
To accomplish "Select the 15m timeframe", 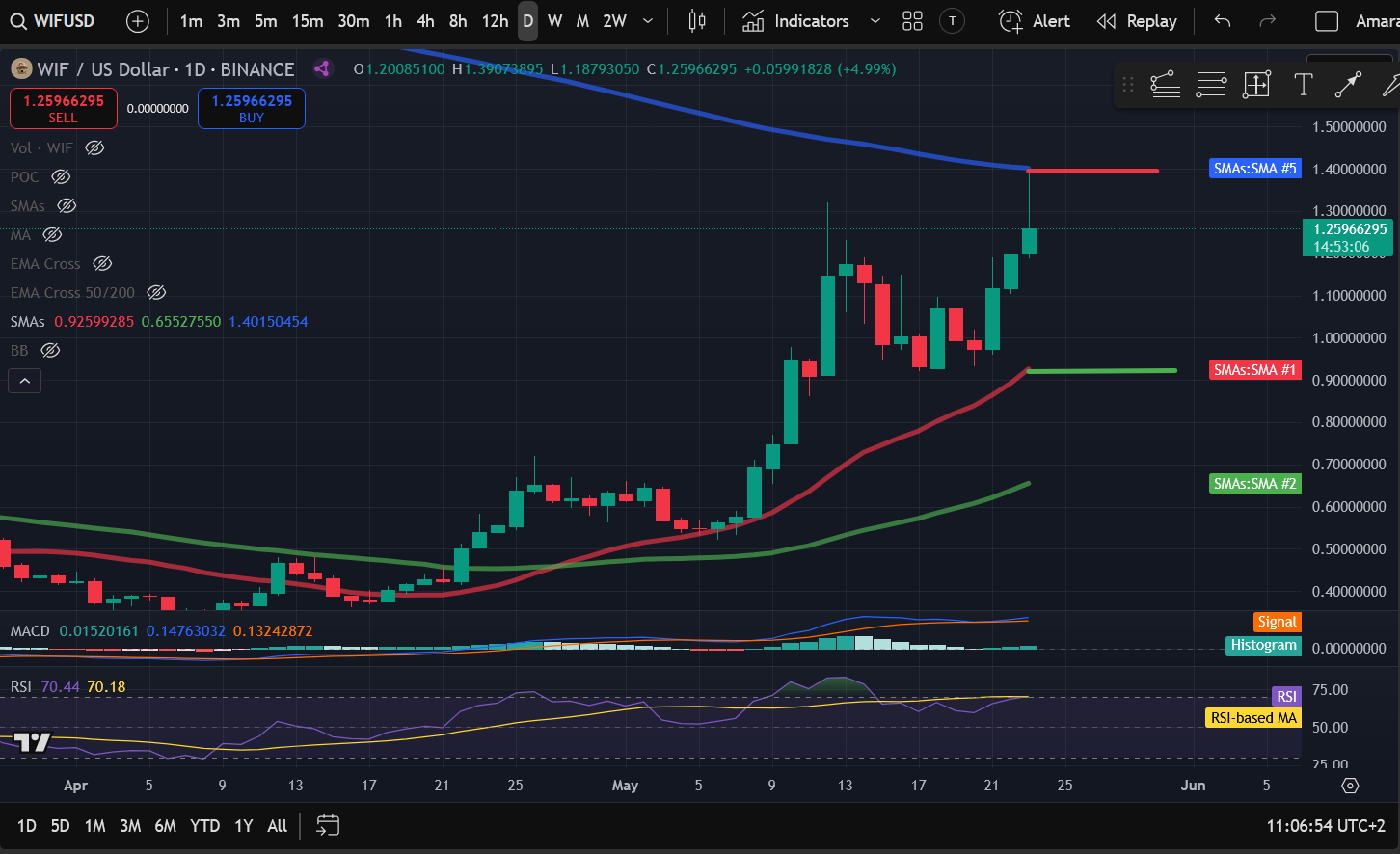I will click(308, 21).
